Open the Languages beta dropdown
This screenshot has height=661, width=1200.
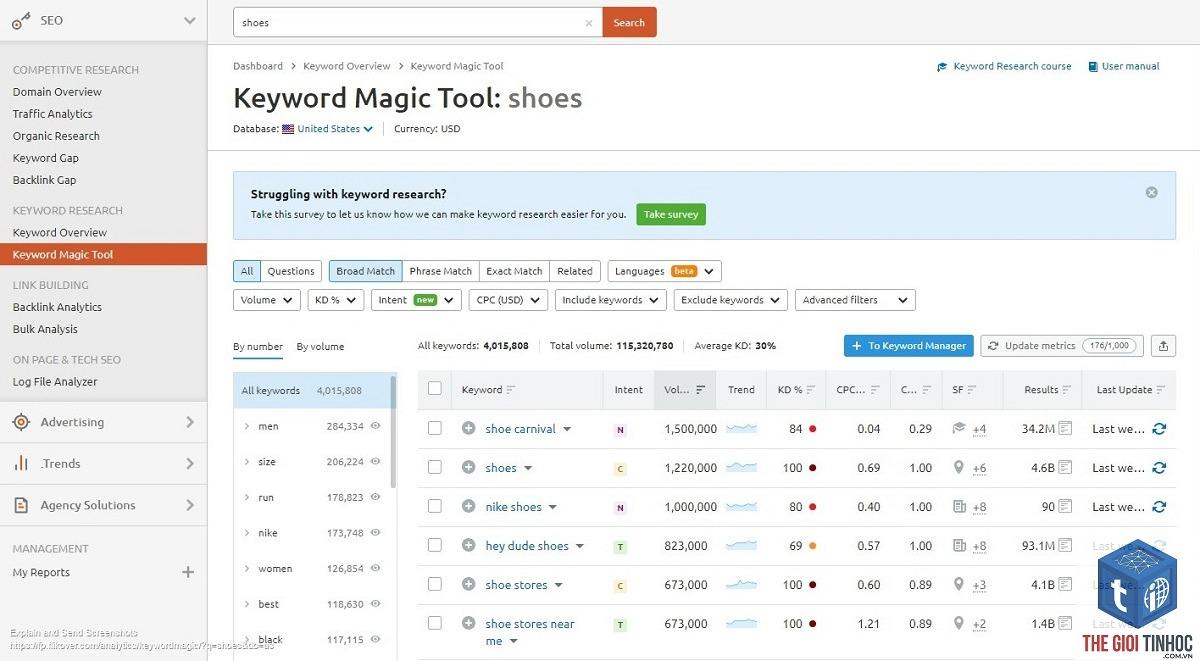665,271
